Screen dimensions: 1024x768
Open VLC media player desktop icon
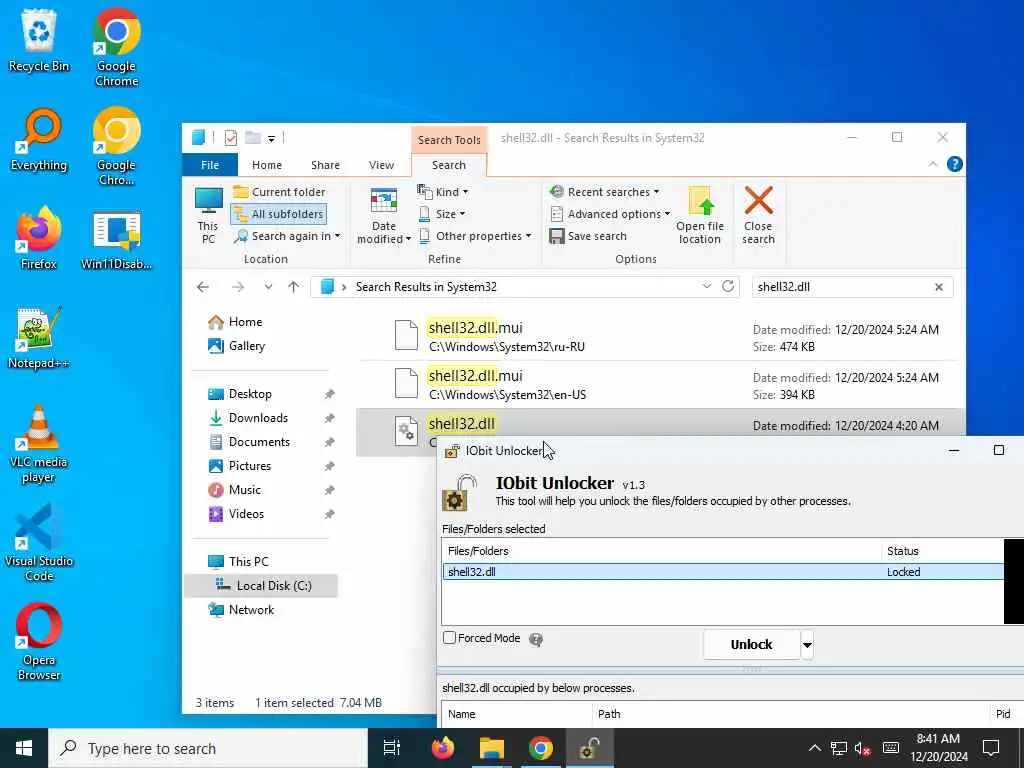(39, 444)
